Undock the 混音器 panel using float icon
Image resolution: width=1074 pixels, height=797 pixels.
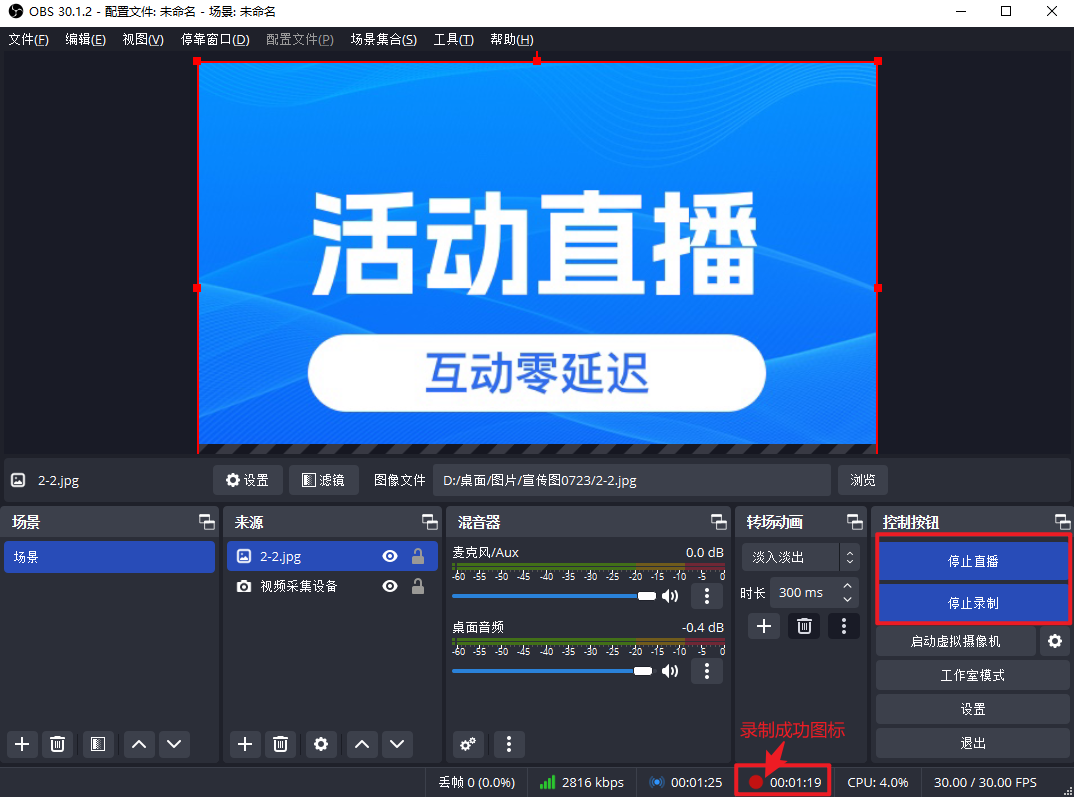click(718, 522)
